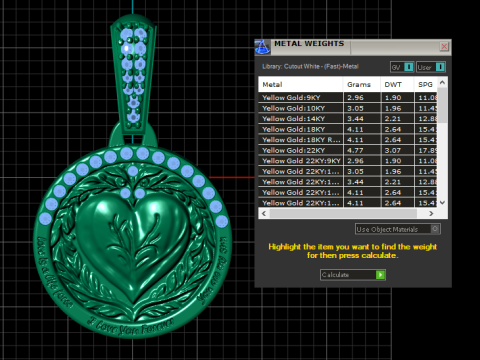Click the 3.07 DWT cell for Yellow Gold:22KY
The image size is (480, 360).
click(x=397, y=150)
